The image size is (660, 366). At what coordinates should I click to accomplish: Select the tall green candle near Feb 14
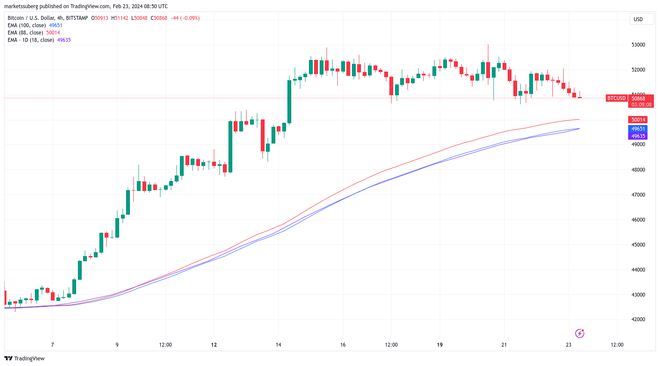(289, 101)
